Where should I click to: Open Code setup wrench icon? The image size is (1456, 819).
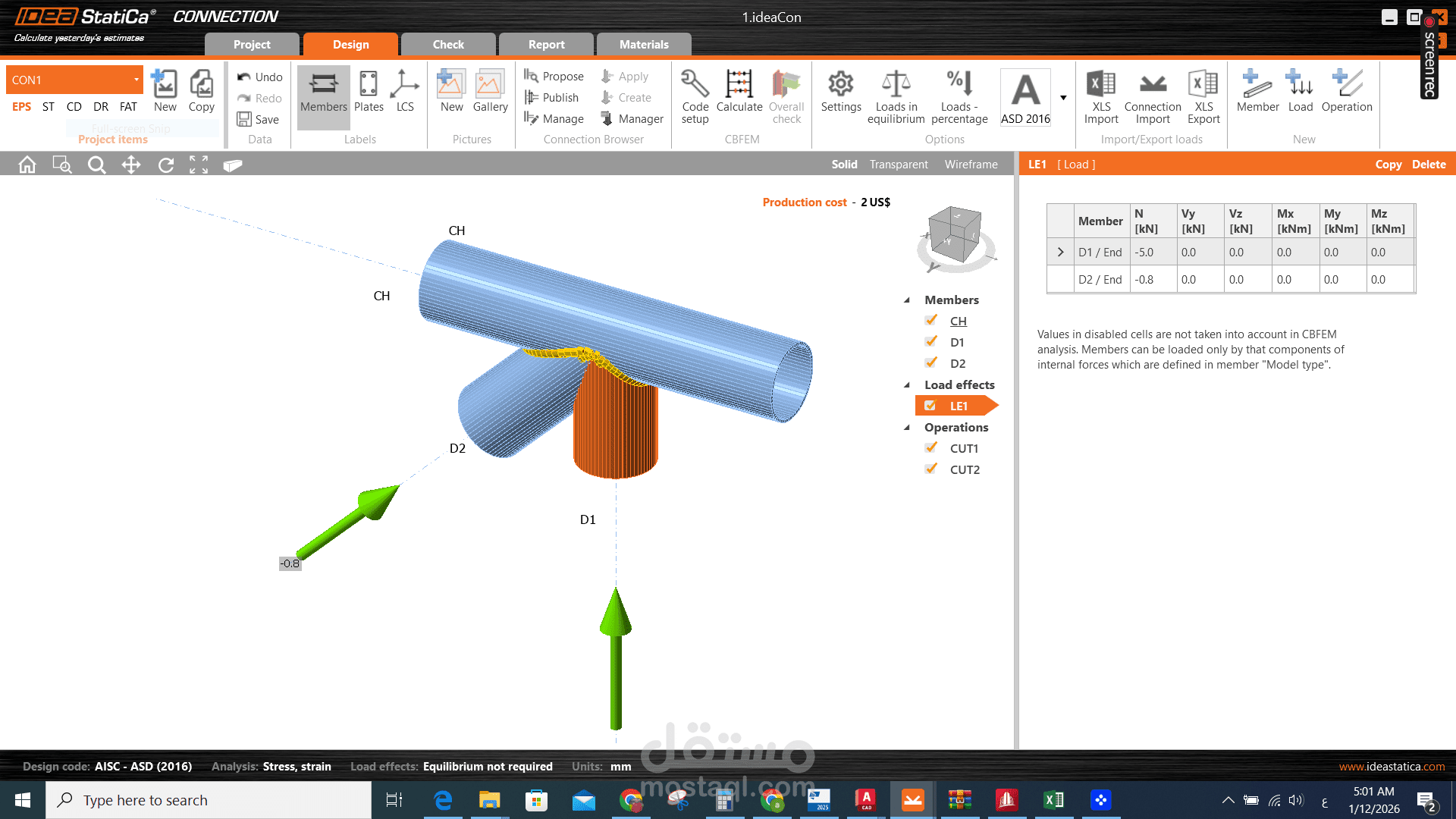tap(695, 85)
